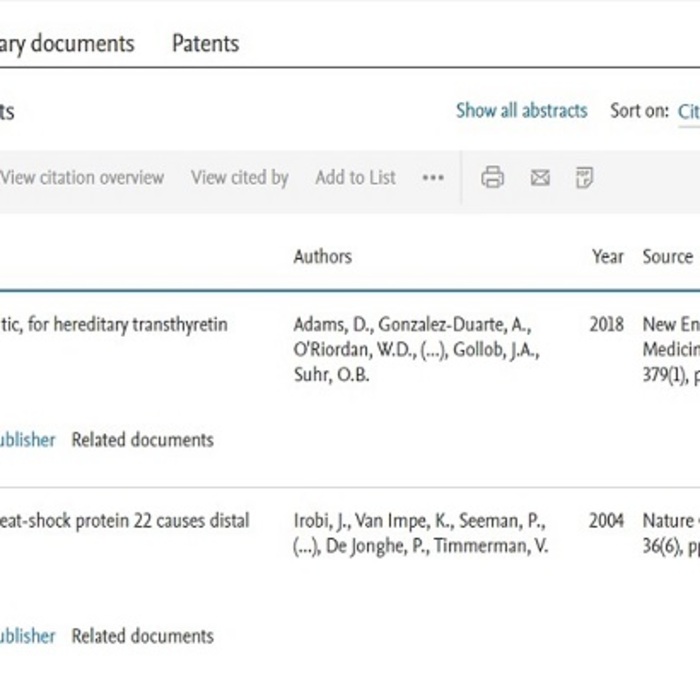700x700 pixels.
Task: Open Related documents for the 2004 article
Action: click(142, 636)
